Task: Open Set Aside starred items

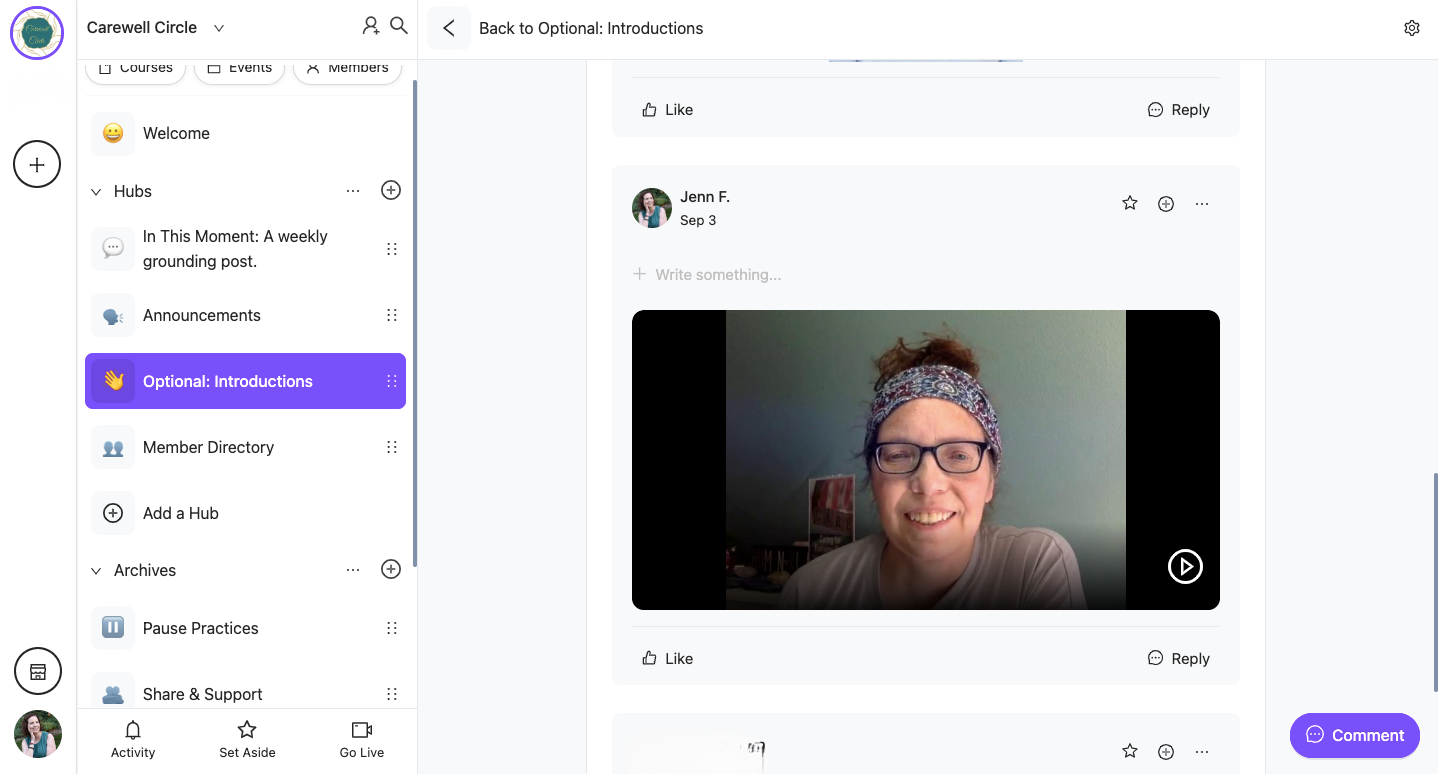Action: click(x=247, y=738)
